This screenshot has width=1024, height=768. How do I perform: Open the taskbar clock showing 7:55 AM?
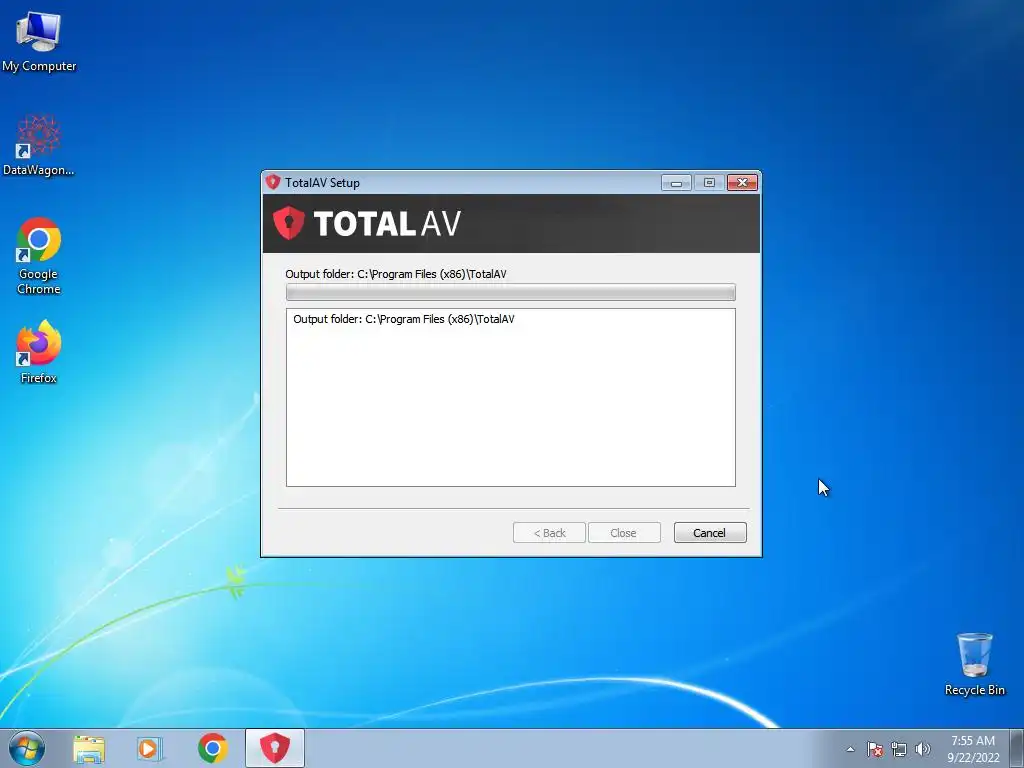973,749
